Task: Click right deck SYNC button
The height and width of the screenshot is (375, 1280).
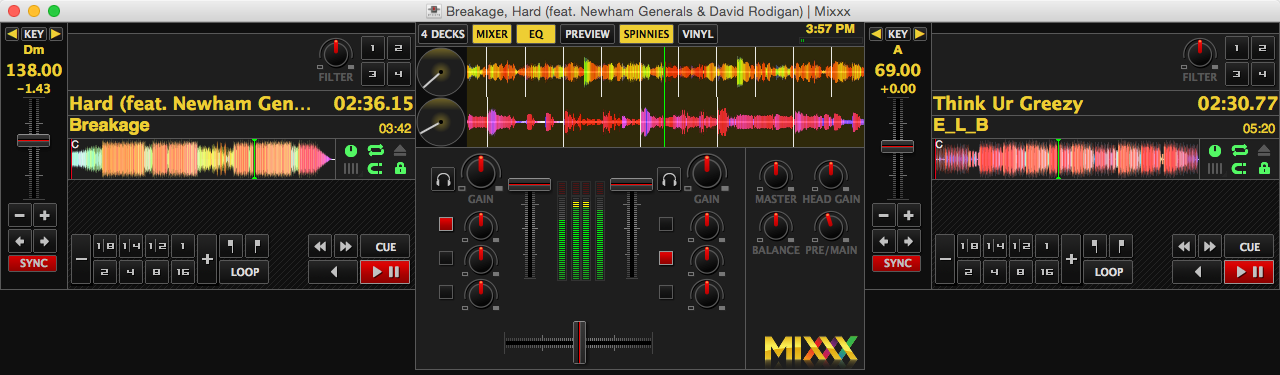Action: point(897,263)
